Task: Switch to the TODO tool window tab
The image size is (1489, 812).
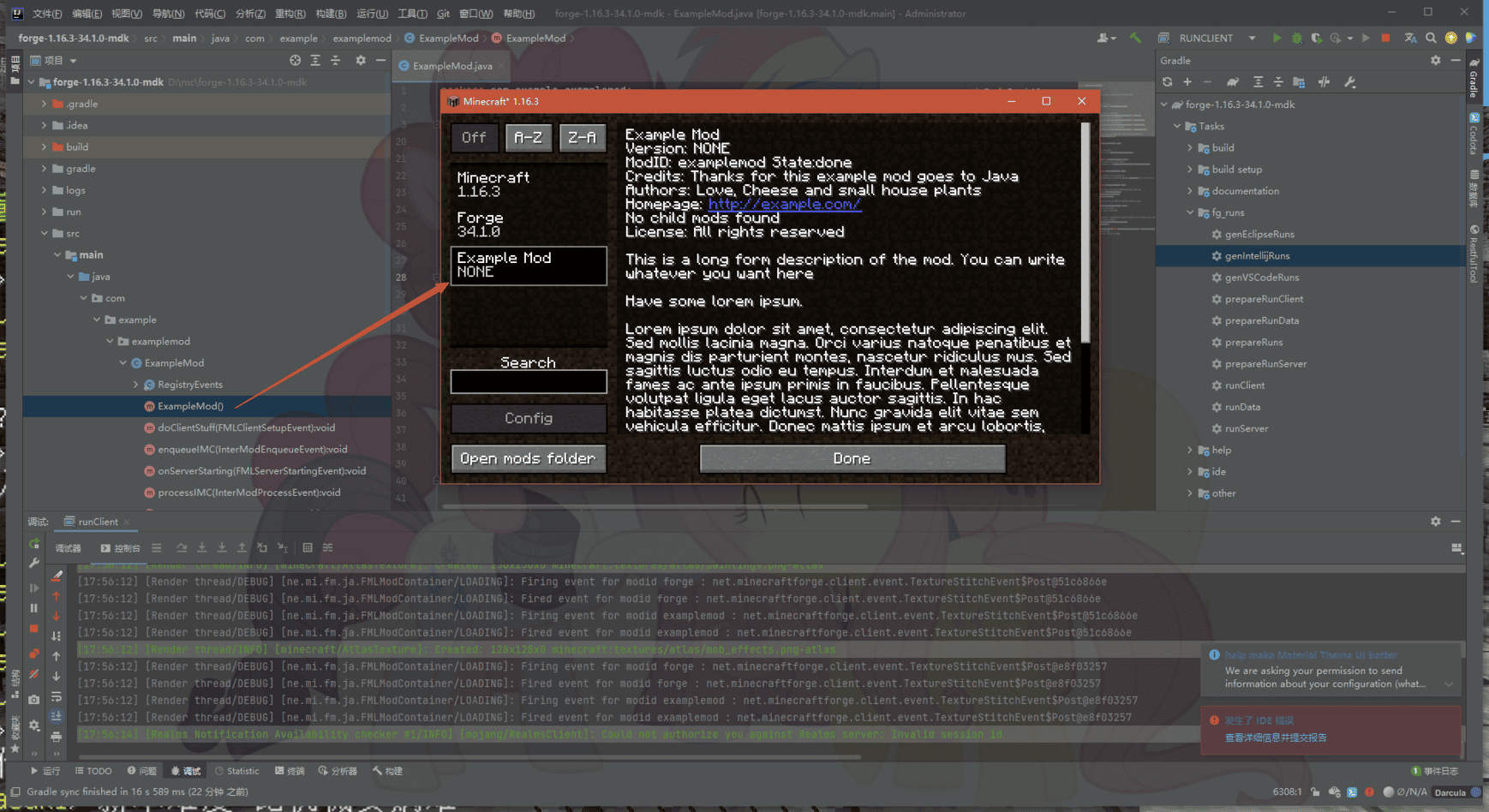Action: pos(93,771)
